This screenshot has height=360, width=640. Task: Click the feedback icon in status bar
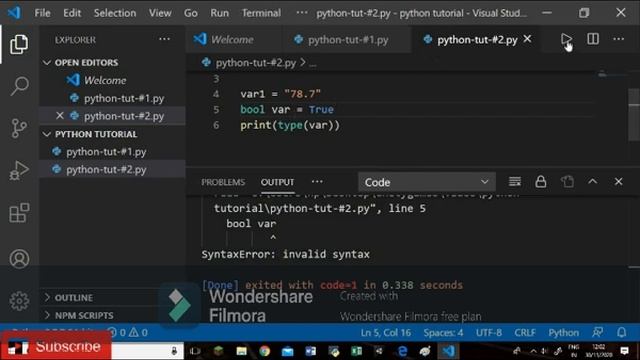pos(598,333)
